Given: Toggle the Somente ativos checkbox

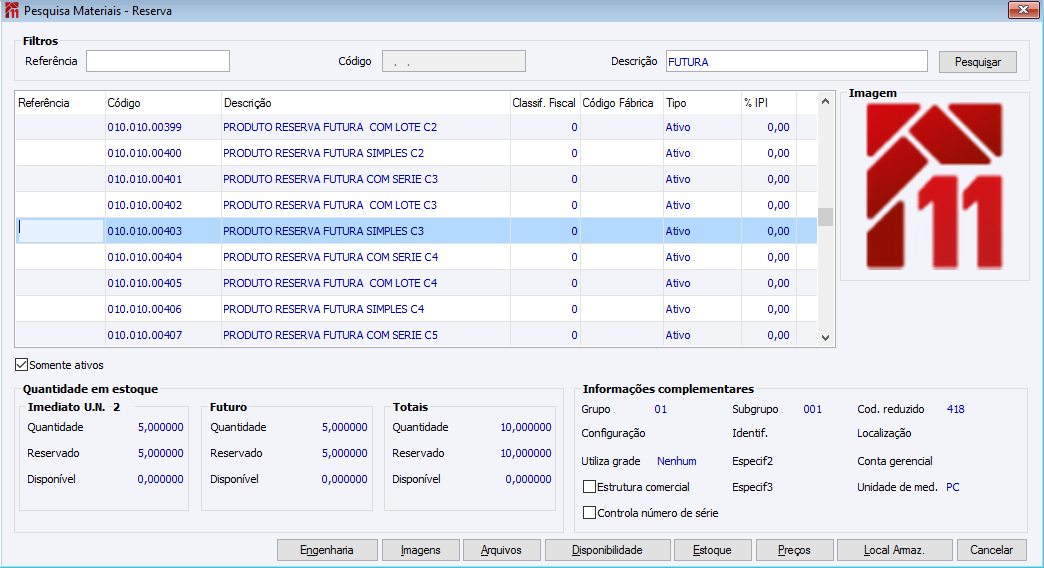Looking at the screenshot, I should 22,365.
